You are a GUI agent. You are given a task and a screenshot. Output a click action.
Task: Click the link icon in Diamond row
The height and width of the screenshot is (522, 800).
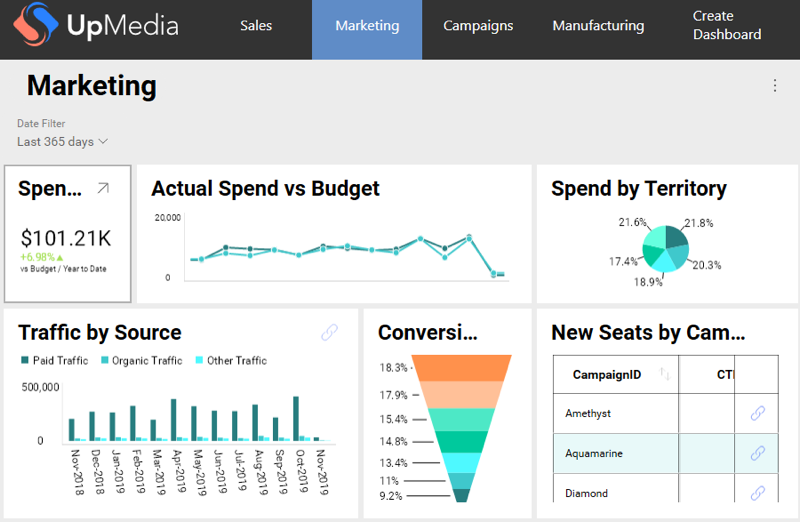(x=757, y=493)
